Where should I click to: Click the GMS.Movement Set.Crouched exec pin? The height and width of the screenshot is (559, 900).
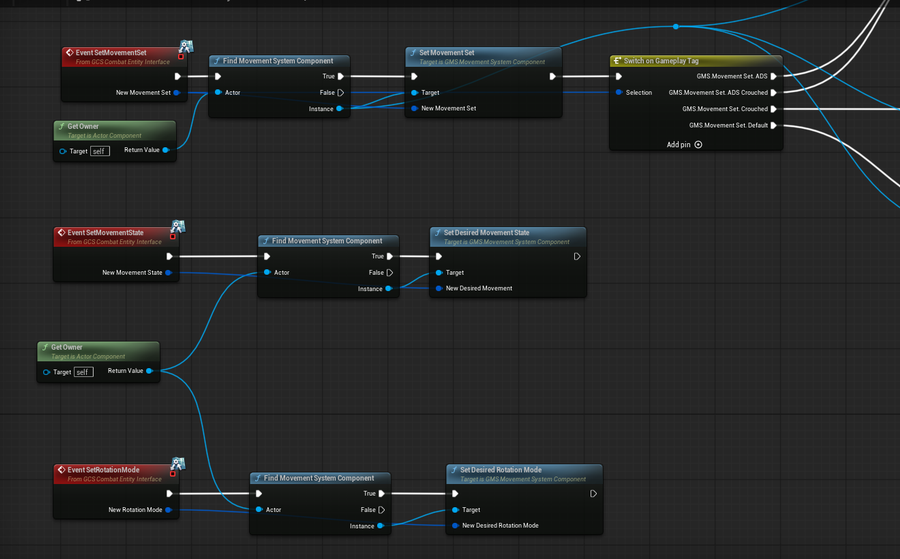click(x=774, y=109)
